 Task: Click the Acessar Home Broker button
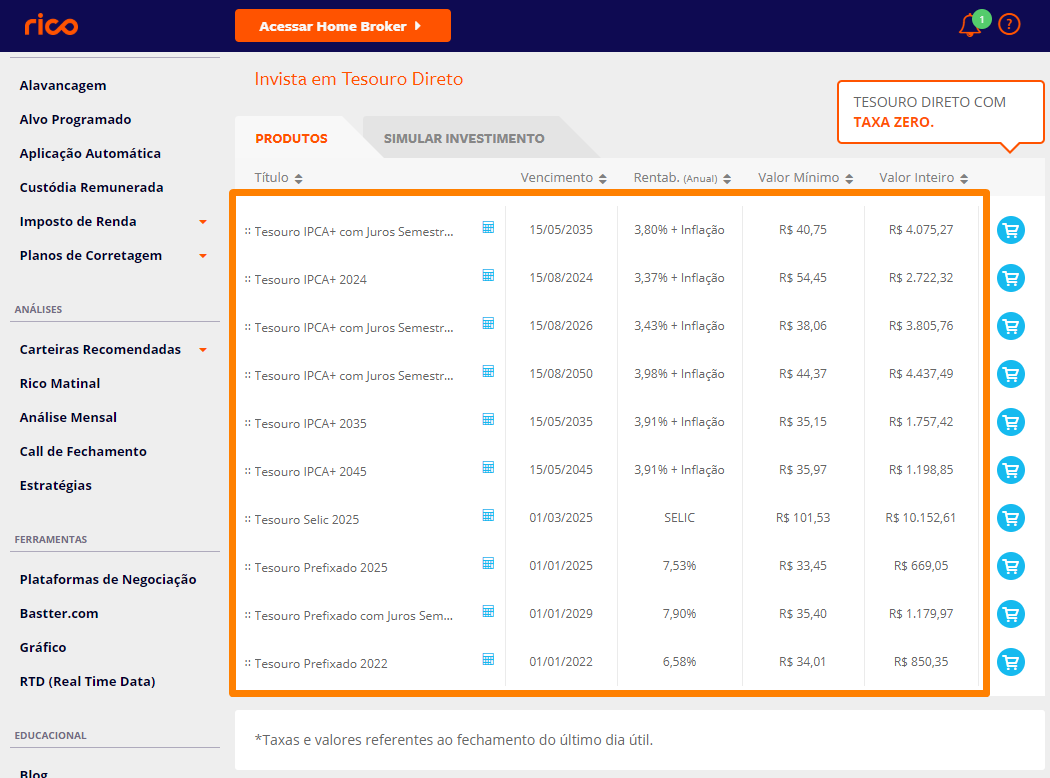(342, 26)
